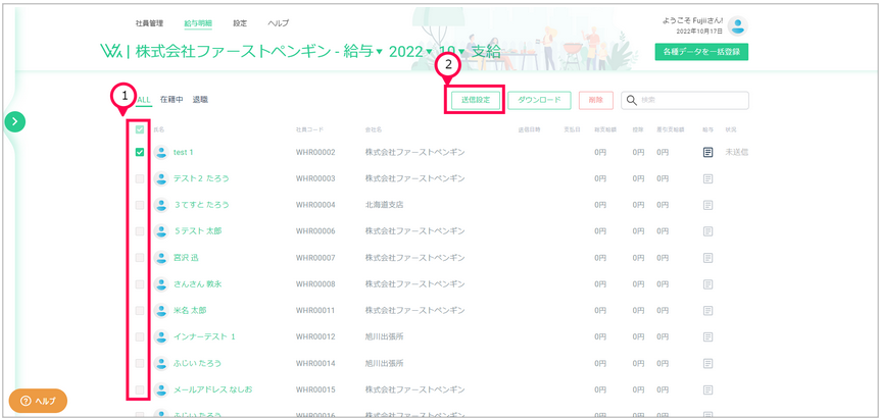This screenshot has height=419, width=880.
Task: Click the 会社名 column header
Action: (x=373, y=130)
